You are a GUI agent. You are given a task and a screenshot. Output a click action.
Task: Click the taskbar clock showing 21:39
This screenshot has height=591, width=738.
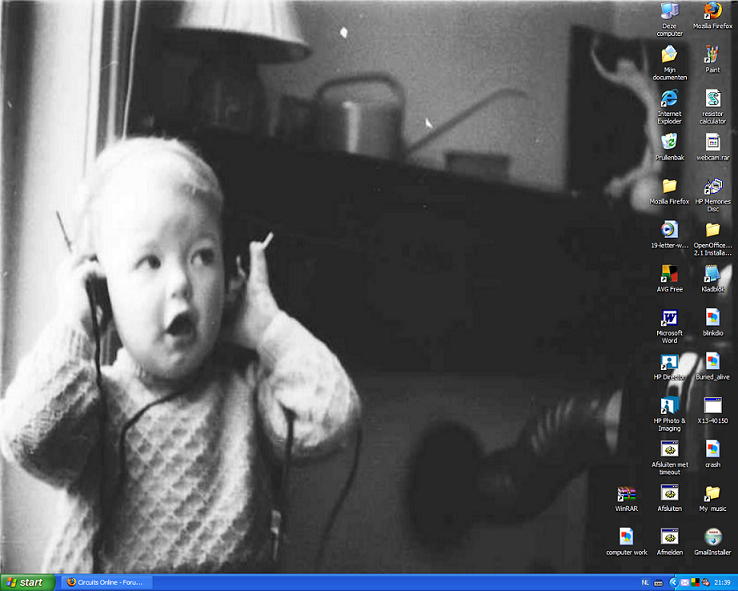coord(721,582)
